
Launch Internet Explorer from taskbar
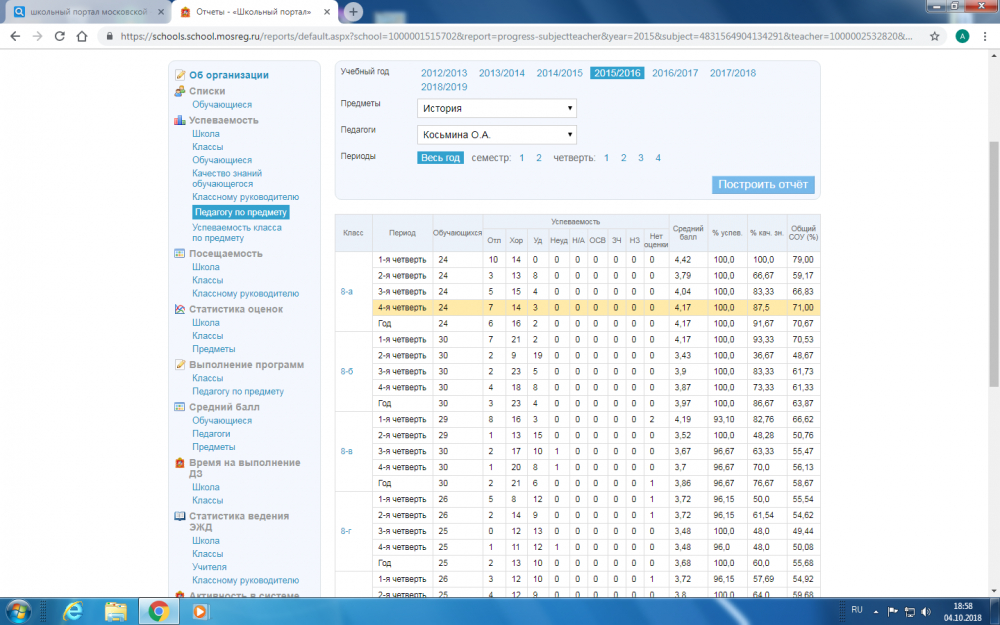click(x=73, y=611)
